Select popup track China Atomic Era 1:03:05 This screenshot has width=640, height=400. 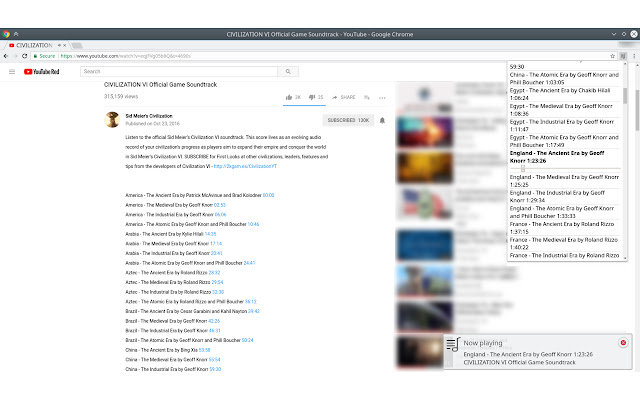click(x=564, y=78)
